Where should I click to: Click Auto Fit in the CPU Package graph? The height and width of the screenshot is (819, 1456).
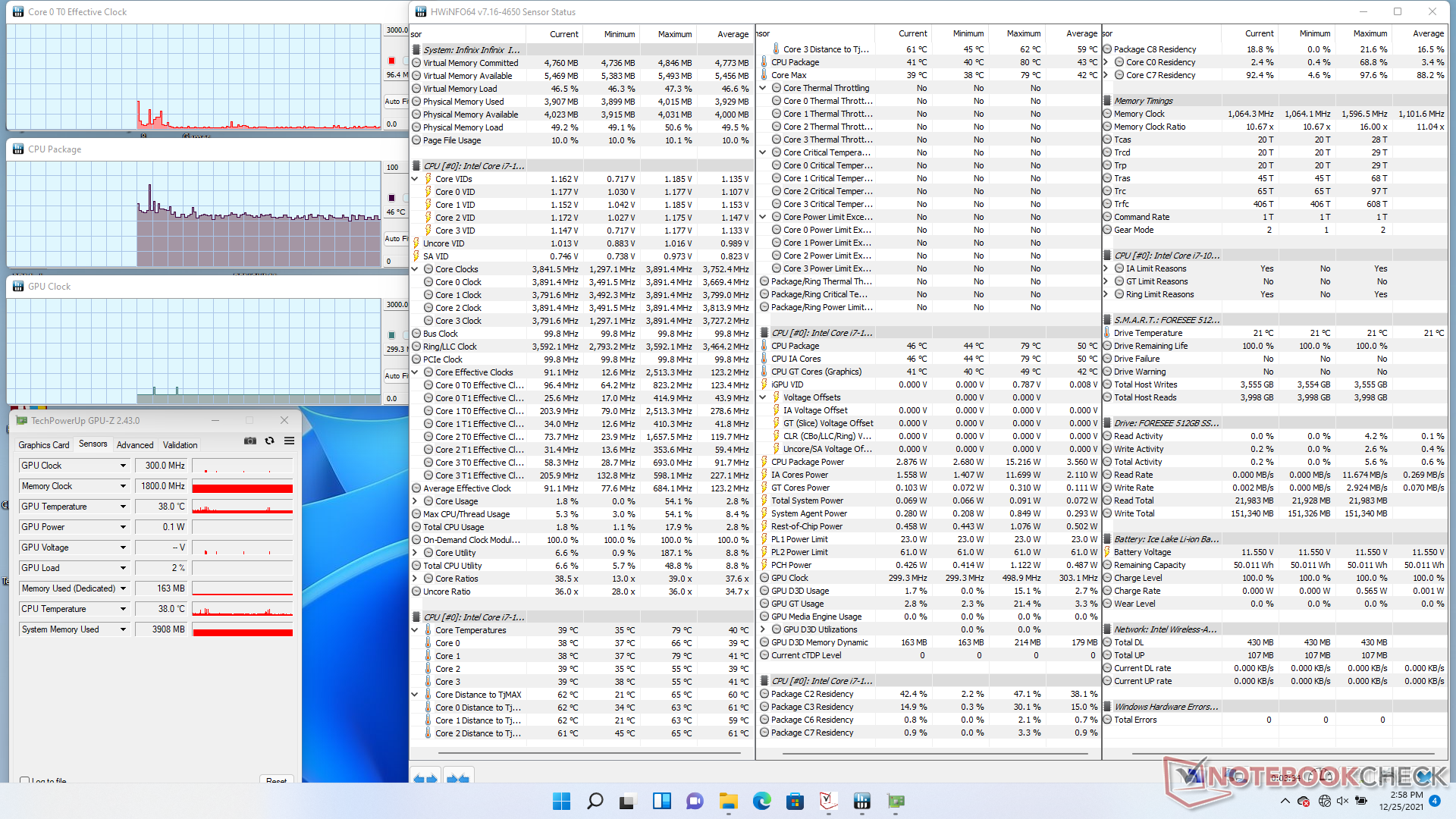tap(396, 238)
